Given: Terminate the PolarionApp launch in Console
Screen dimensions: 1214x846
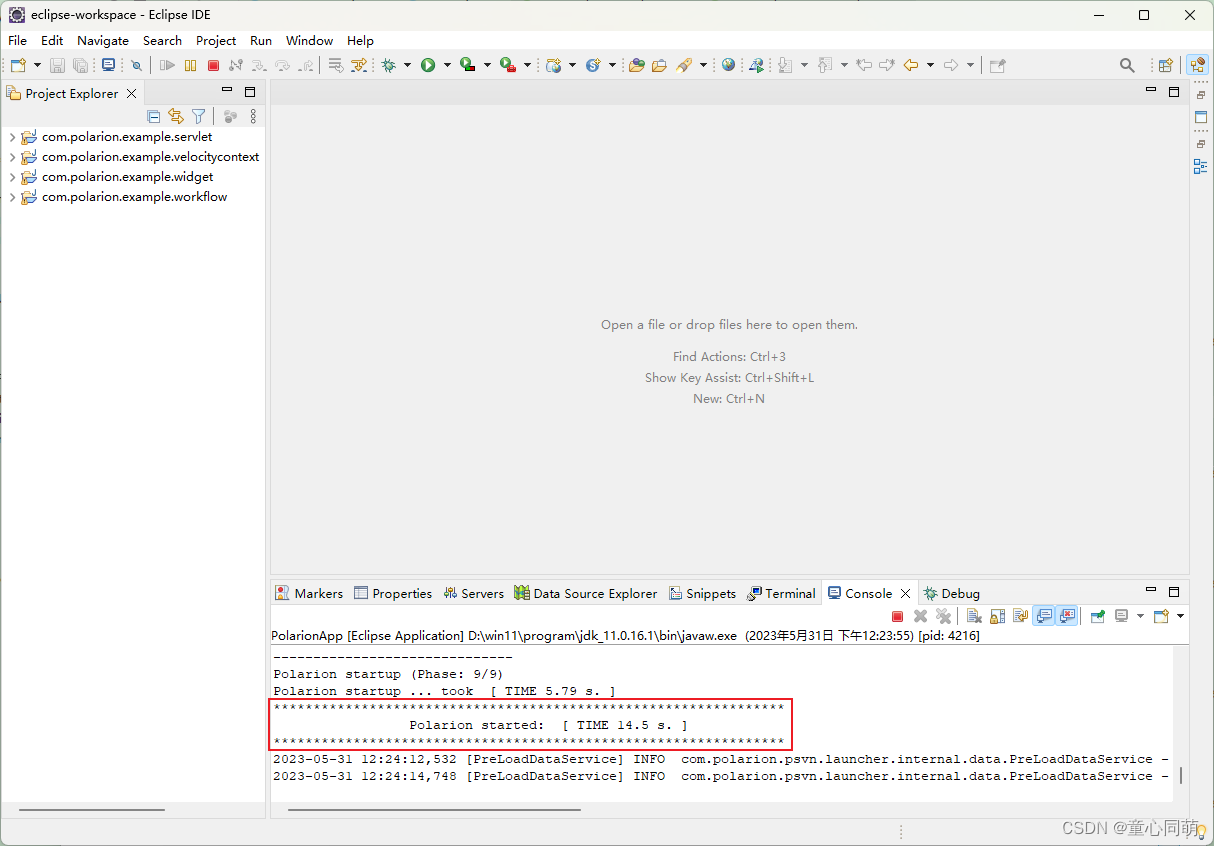Looking at the screenshot, I should 897,616.
